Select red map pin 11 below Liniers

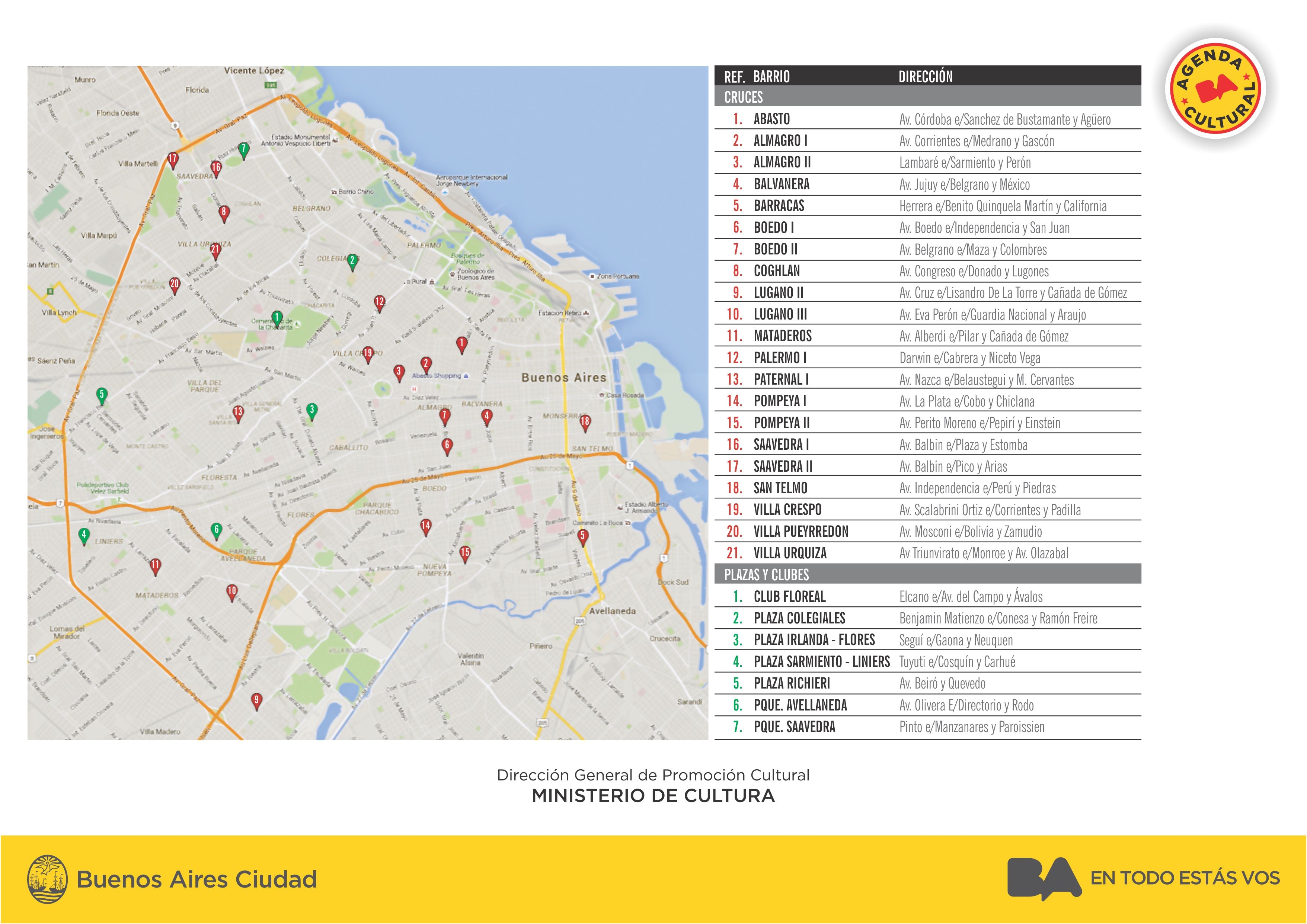(x=156, y=567)
